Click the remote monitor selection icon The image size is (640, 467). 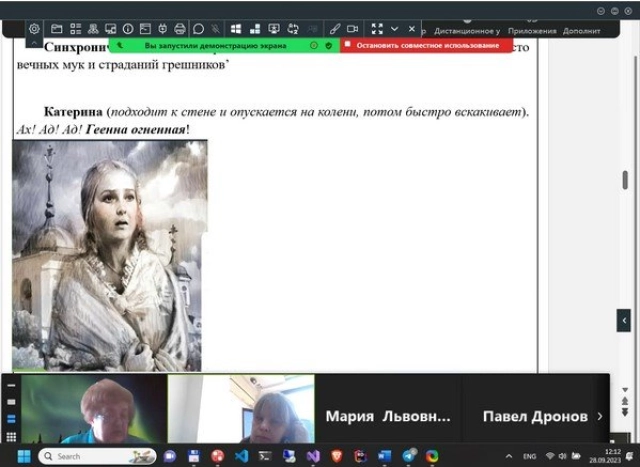[x=111, y=29]
